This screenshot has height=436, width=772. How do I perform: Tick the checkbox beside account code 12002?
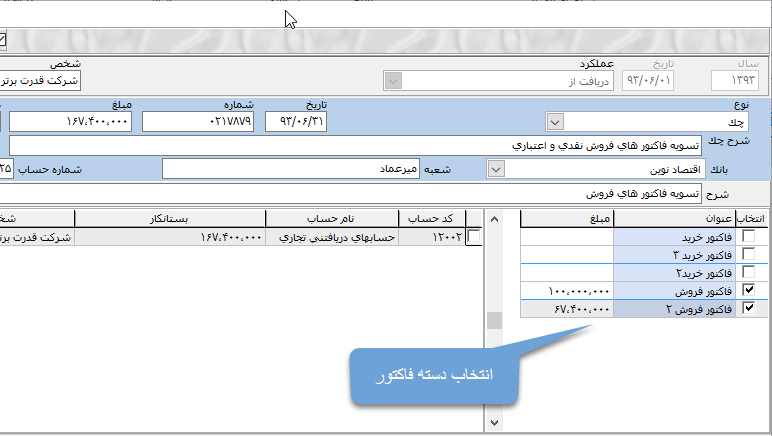(x=474, y=237)
